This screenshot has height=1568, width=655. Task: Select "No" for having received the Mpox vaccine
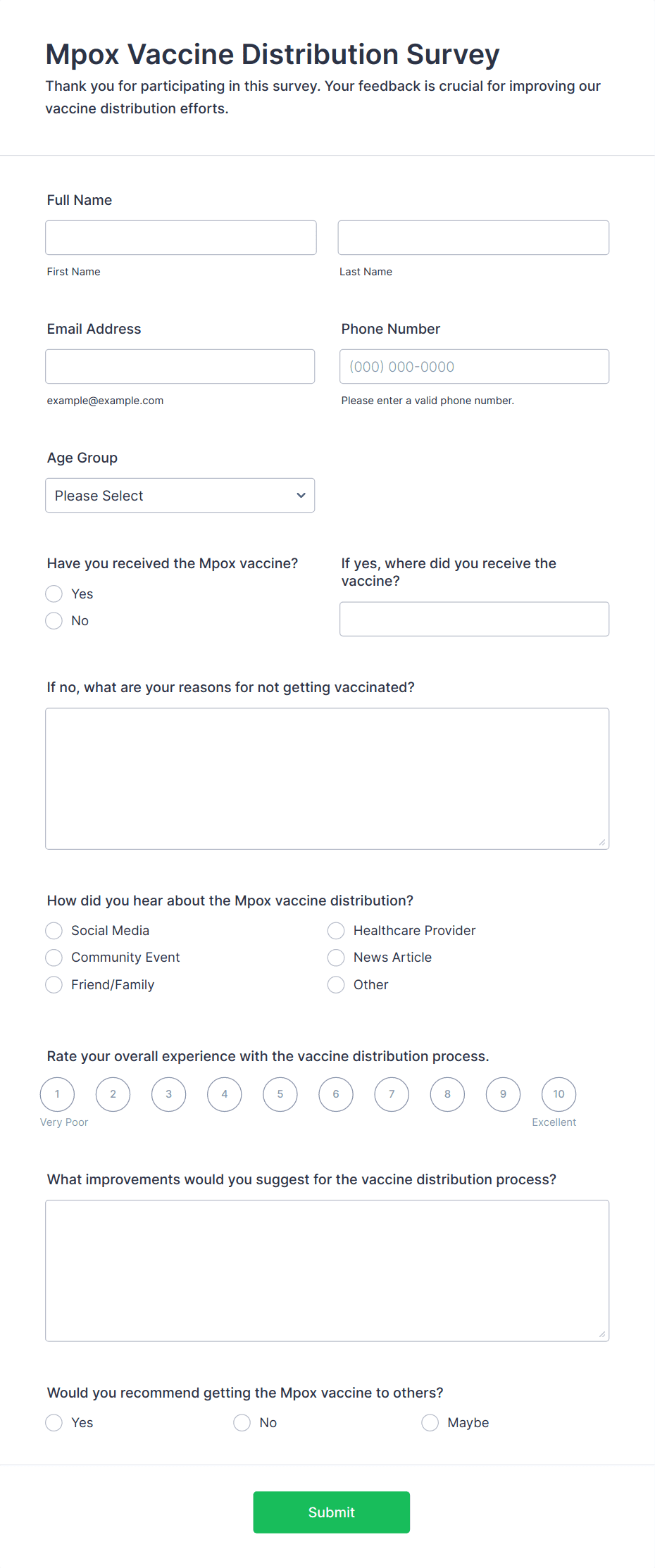(x=54, y=620)
